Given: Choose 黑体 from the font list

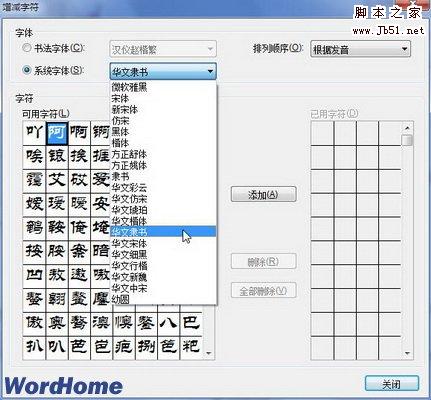Looking at the screenshot, I should click(x=163, y=132).
